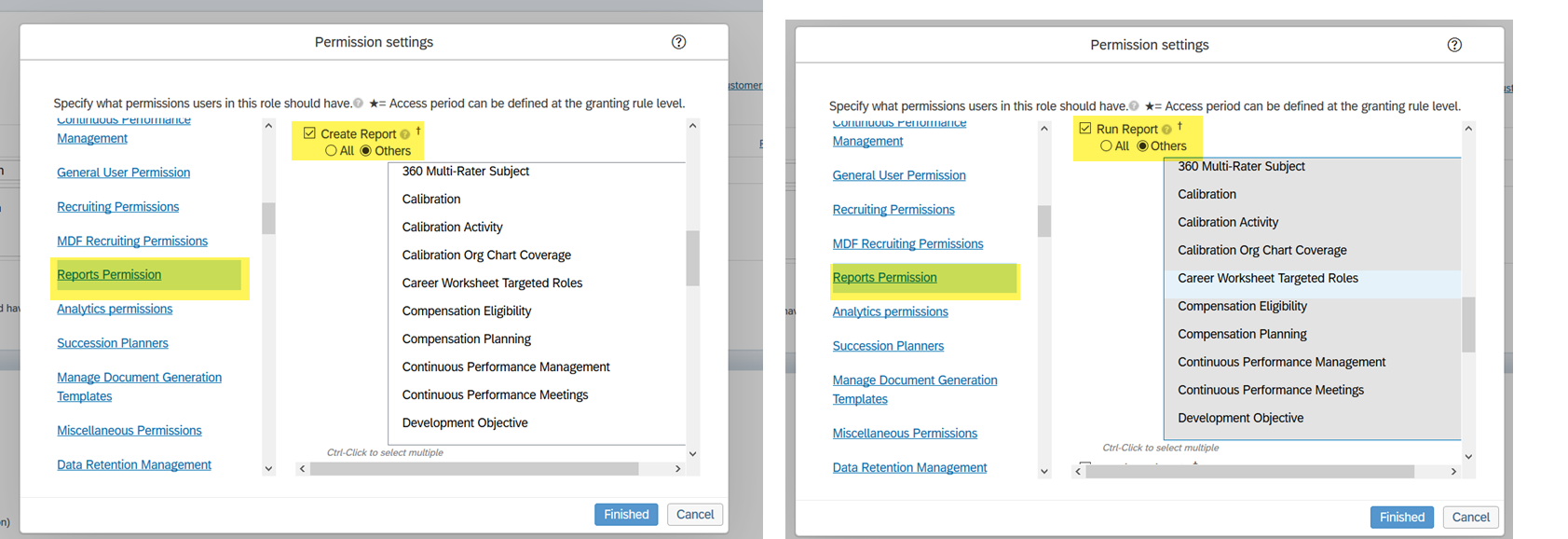Click Finished button in left dialog
The width and height of the screenshot is (1568, 539).
626,515
